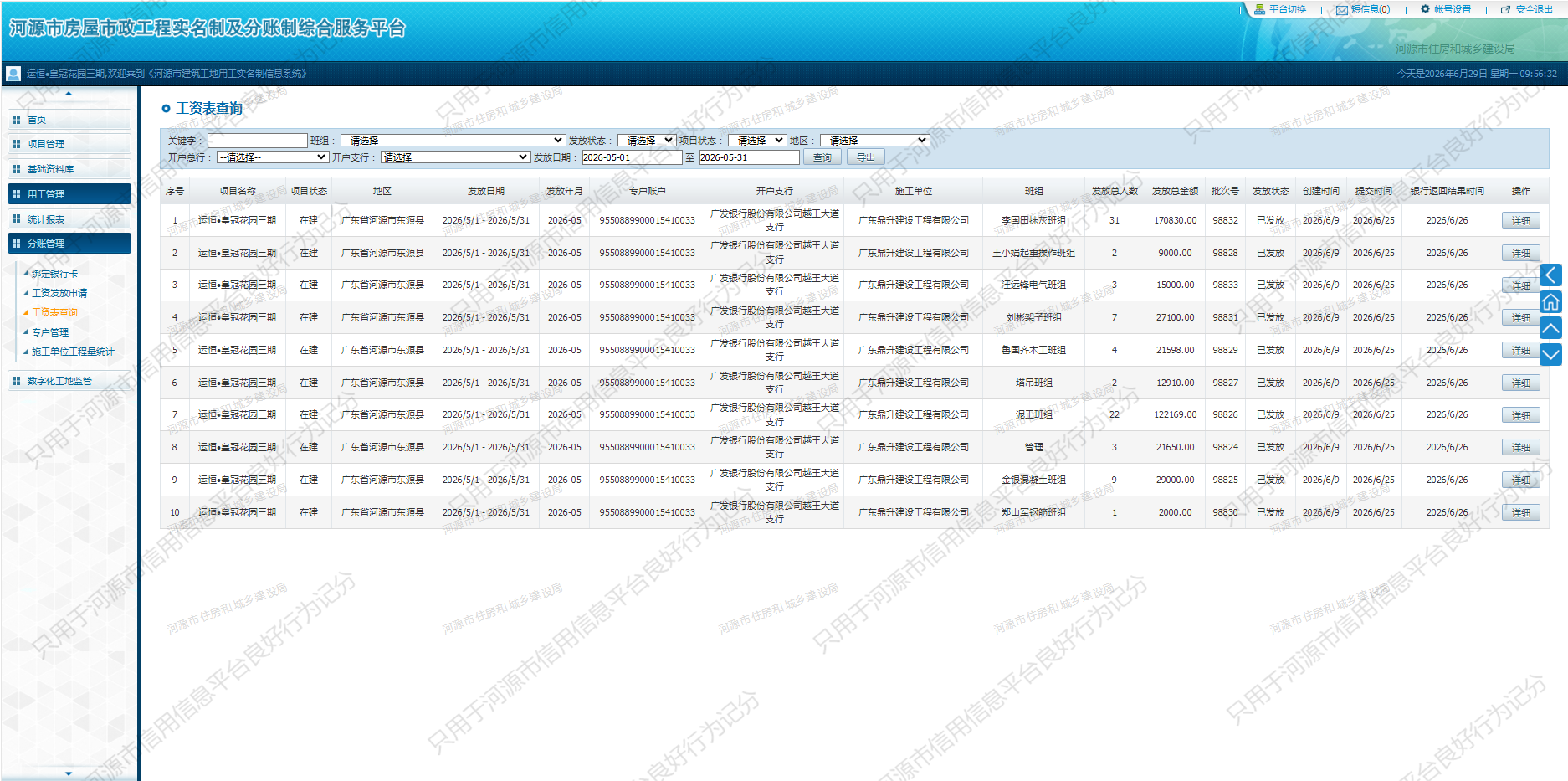Open the 发放状态 dropdown
Screen dimensions: 1568x781
tap(647, 141)
